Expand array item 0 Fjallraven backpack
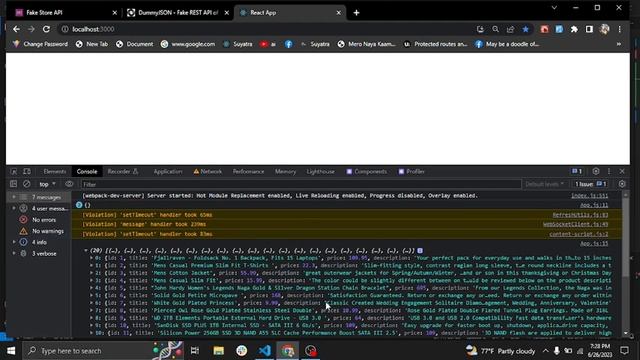640x360 pixels. pos(91,258)
